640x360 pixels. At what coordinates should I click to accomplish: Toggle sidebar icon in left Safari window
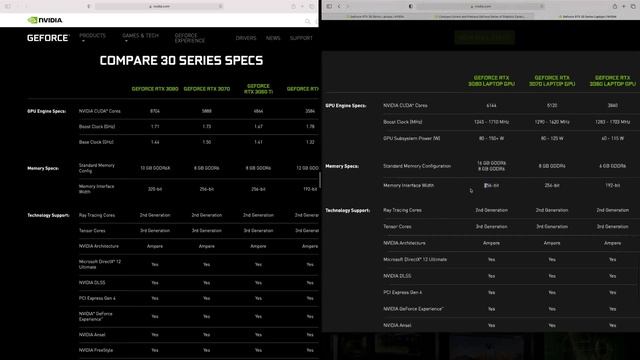(8, 6)
